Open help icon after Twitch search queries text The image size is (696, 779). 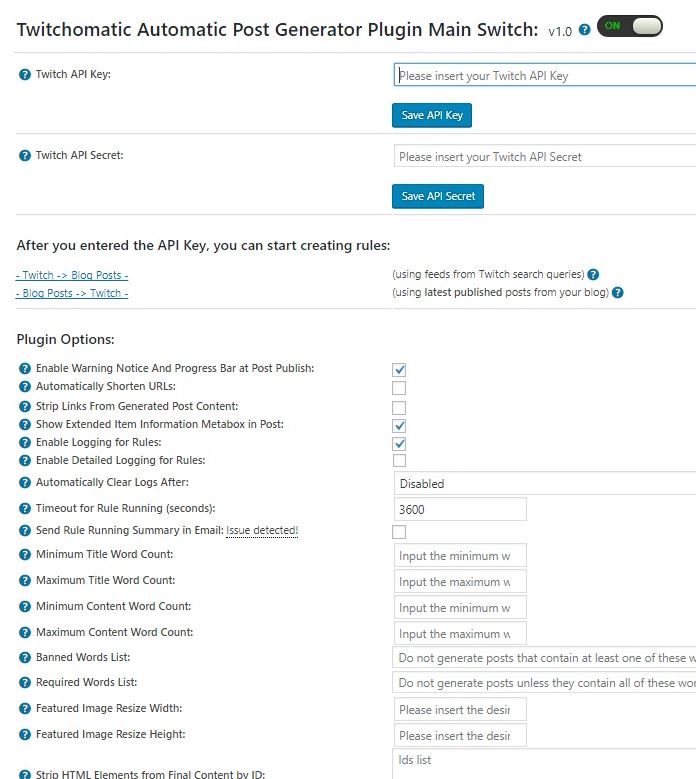coord(593,275)
